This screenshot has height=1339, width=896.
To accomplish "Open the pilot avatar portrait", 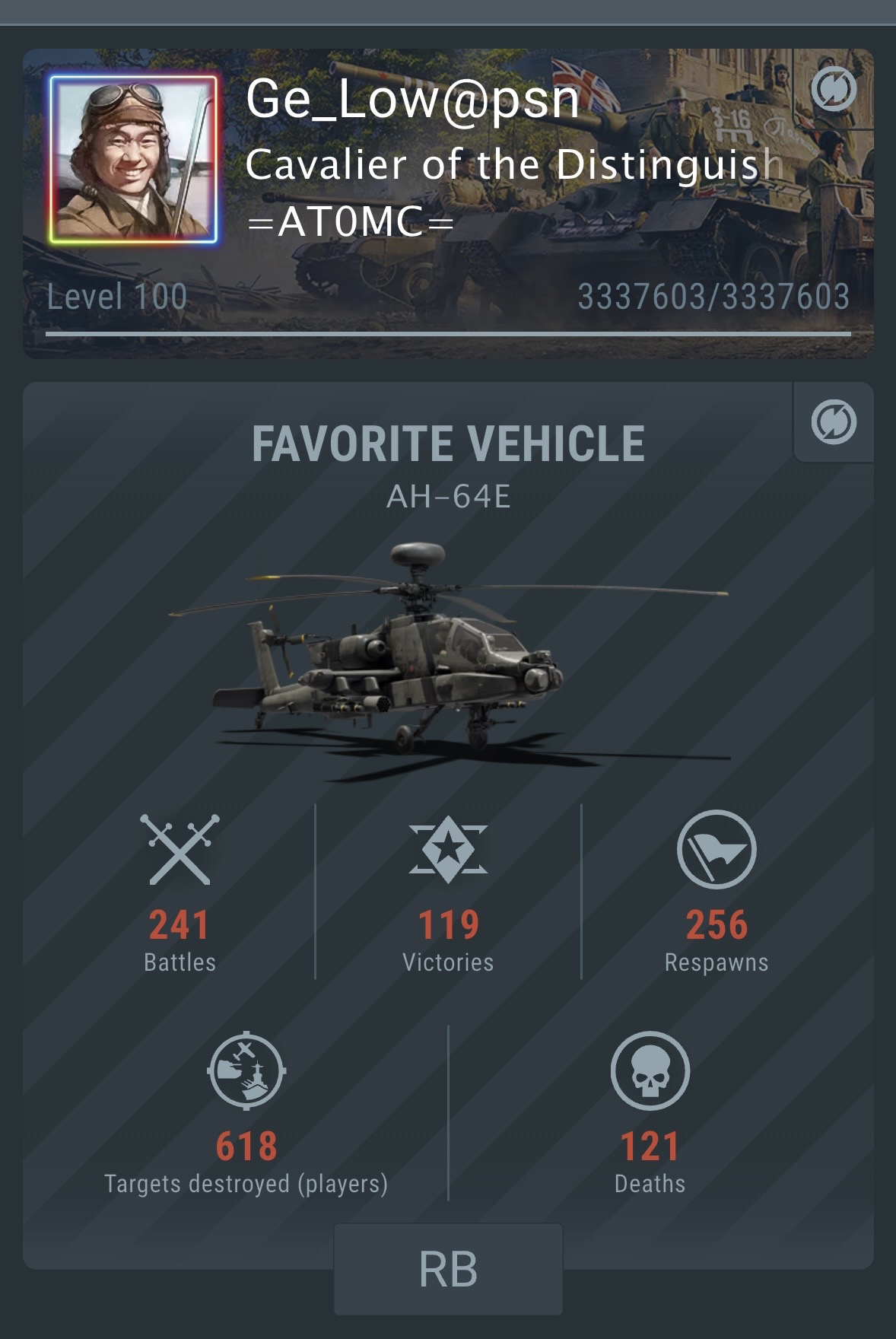I will 134,160.
